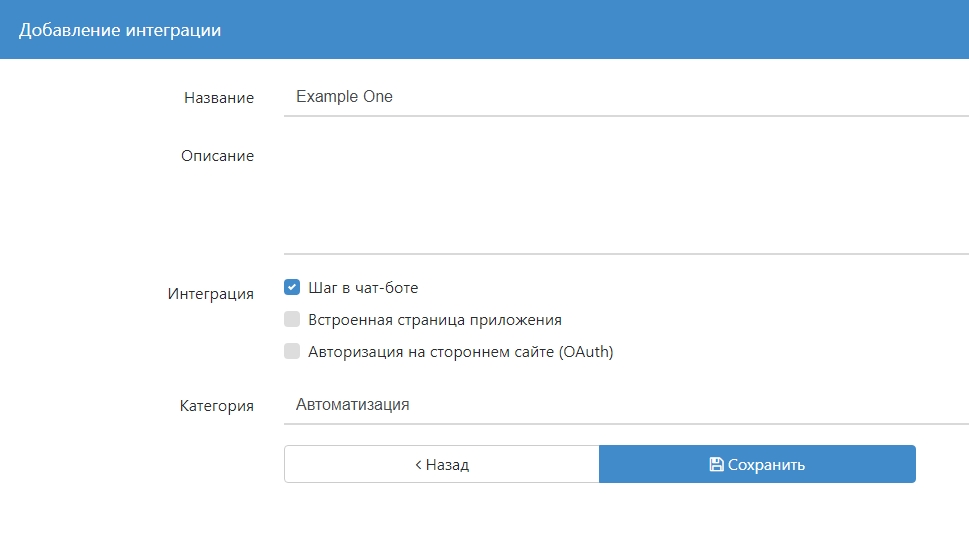Uncheck the Шаг в чат-боте checkbox

292,288
